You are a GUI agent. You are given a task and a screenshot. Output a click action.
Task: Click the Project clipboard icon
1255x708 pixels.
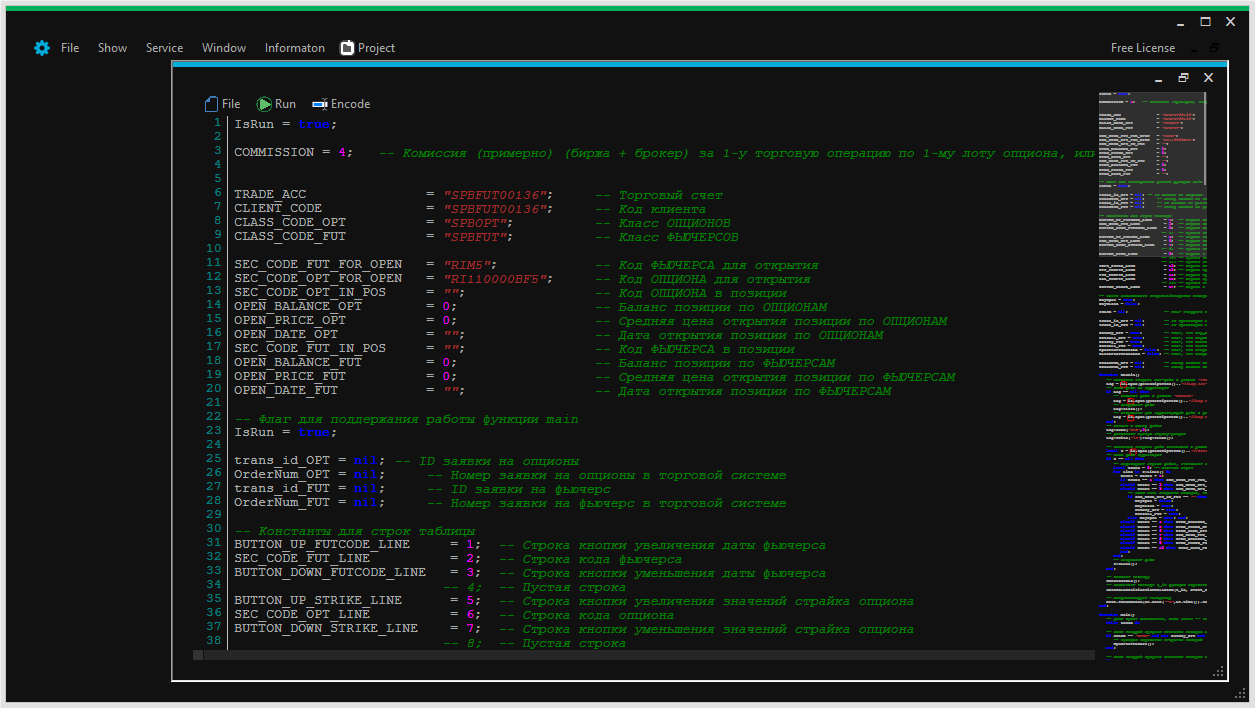pyautogui.click(x=347, y=48)
